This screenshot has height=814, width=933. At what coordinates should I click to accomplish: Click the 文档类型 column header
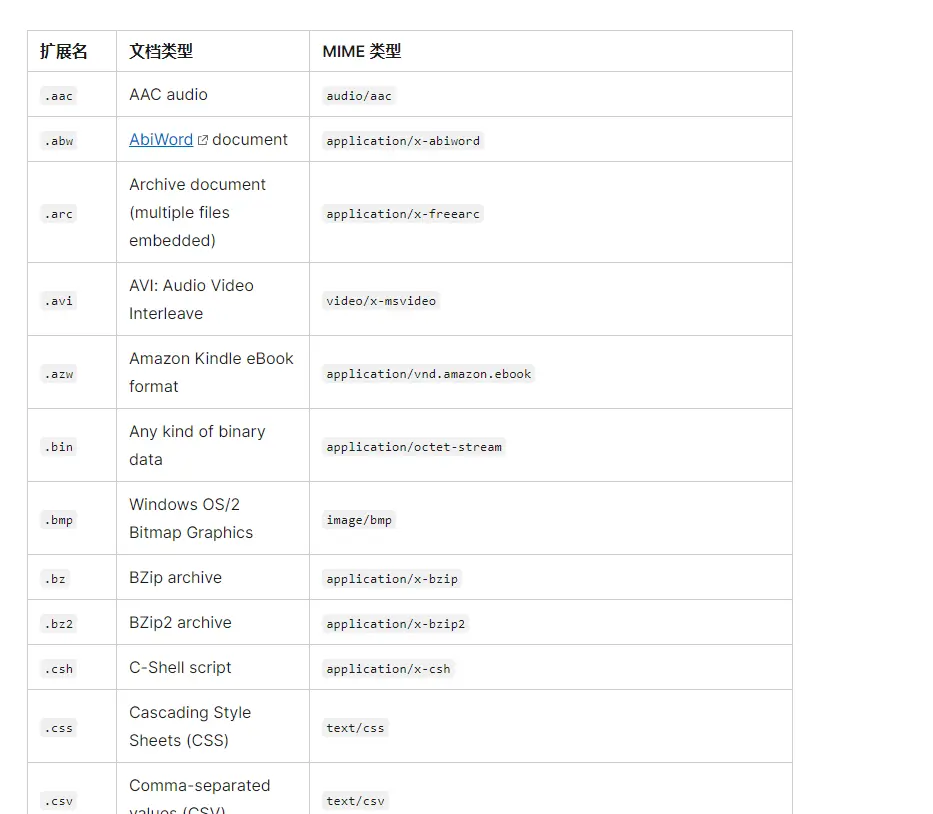point(161,51)
